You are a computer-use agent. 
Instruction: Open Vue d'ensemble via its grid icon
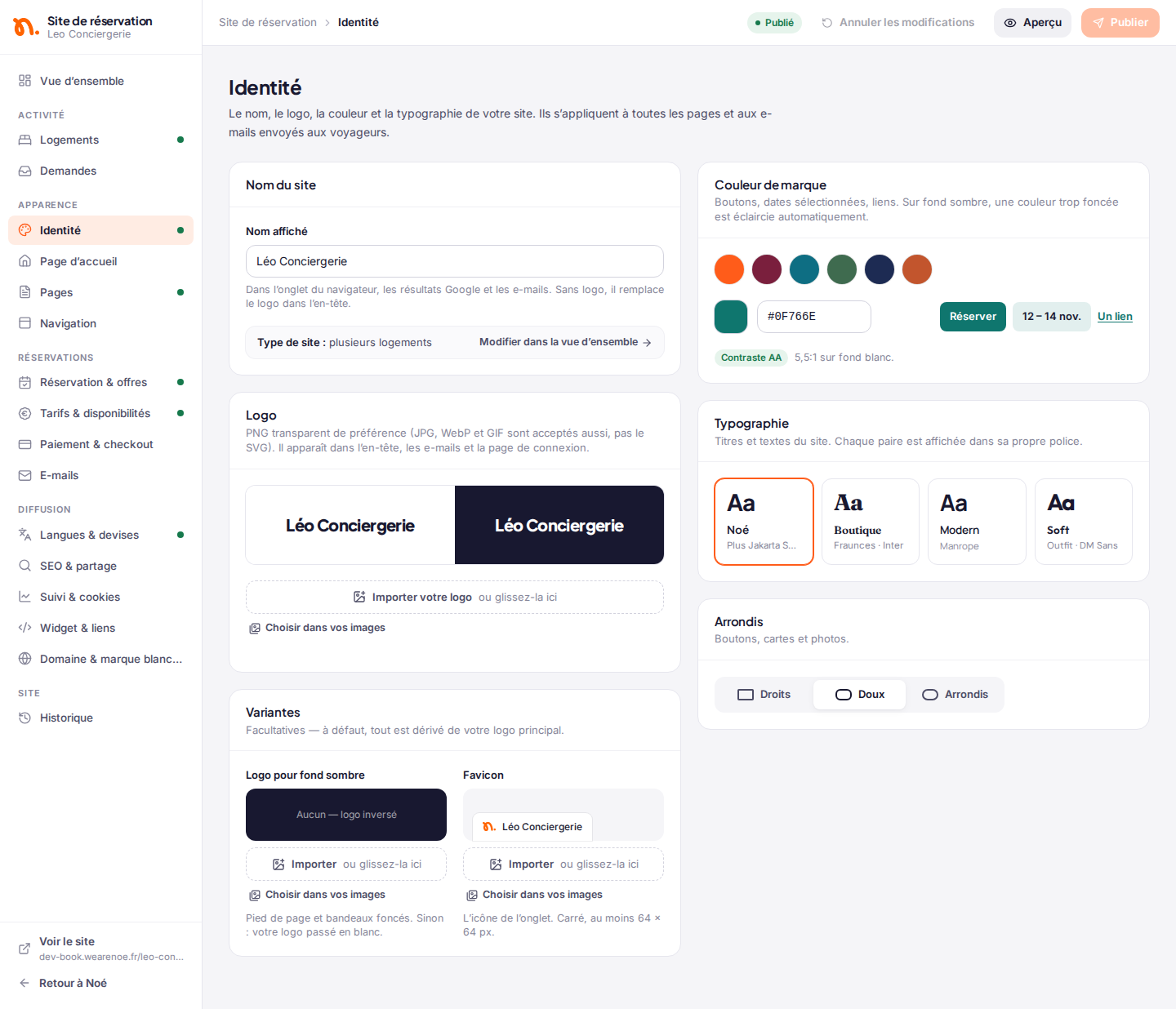[25, 81]
